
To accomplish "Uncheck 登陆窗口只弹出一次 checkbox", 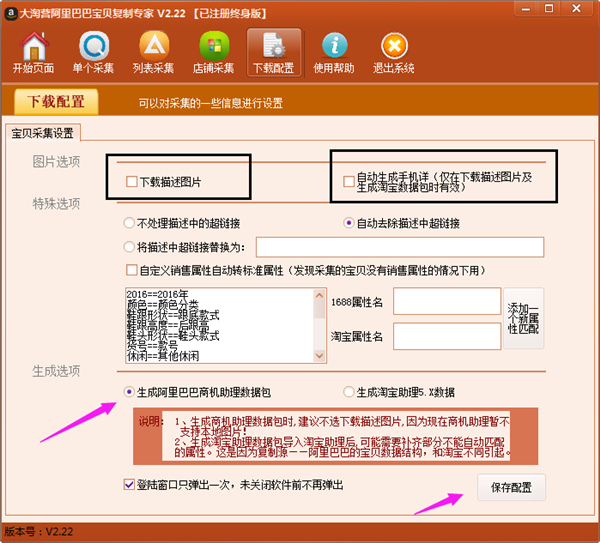I will 129,484.
